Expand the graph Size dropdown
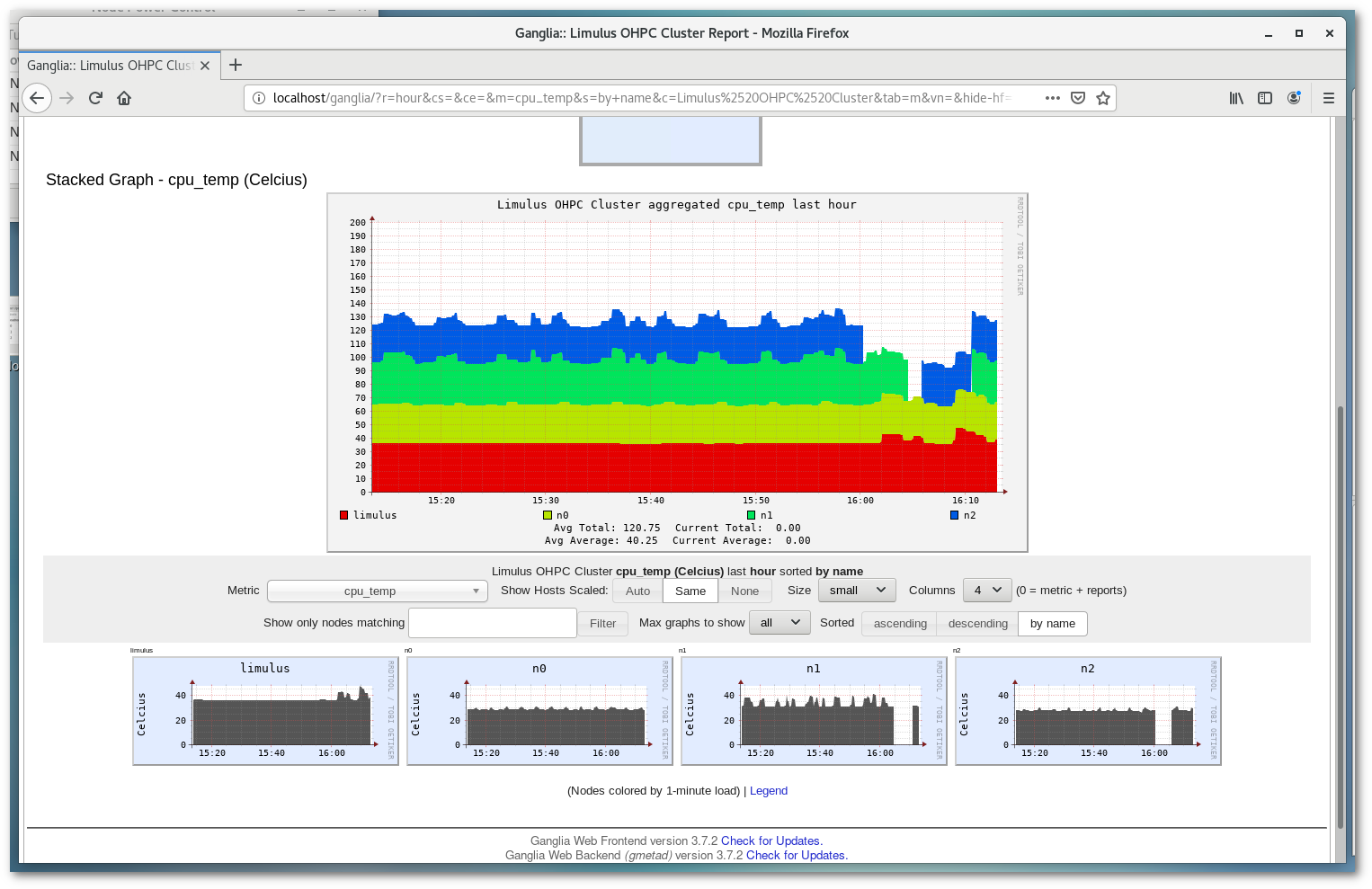1372x889 pixels. [x=856, y=591]
